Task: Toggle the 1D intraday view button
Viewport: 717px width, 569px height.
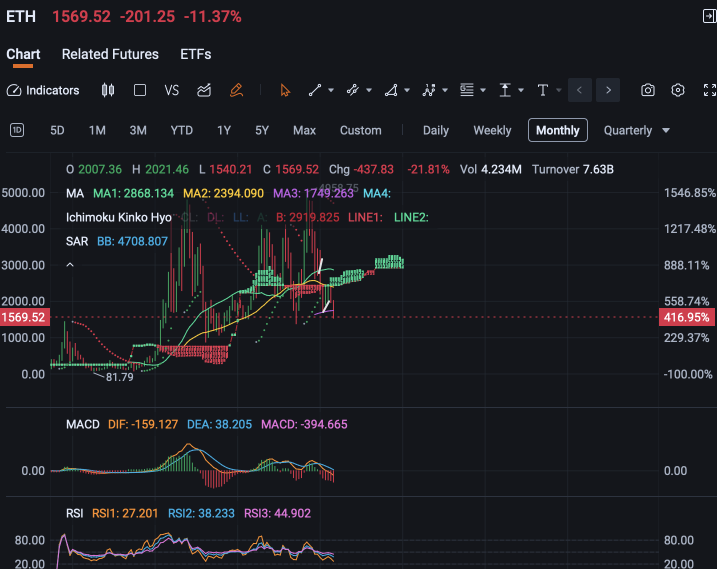Action: pyautogui.click(x=17, y=130)
